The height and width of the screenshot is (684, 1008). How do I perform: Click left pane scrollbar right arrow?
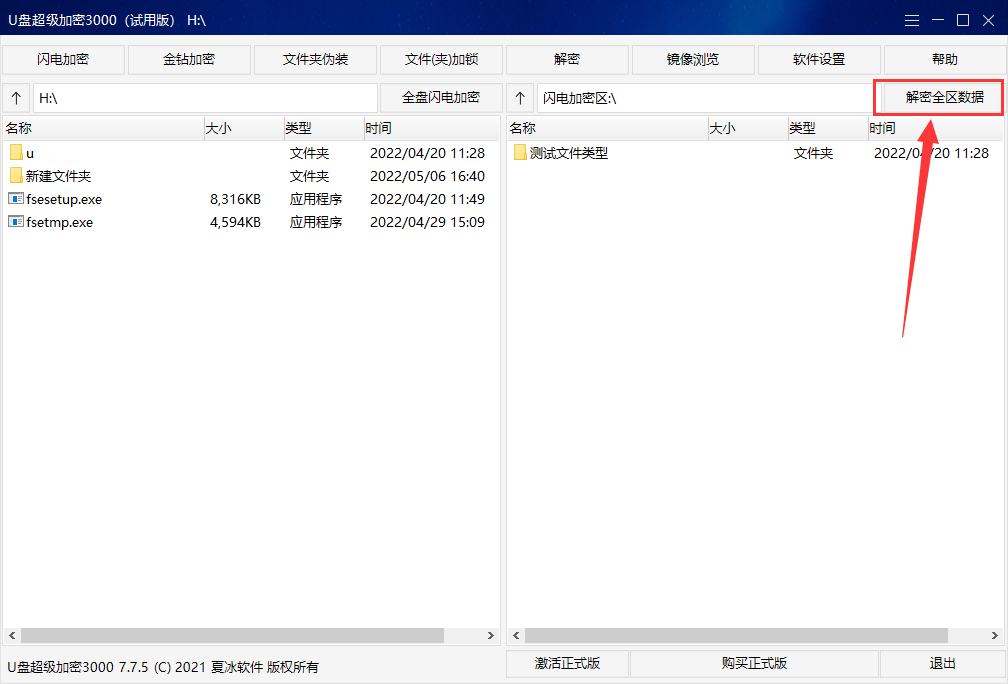[x=490, y=635]
